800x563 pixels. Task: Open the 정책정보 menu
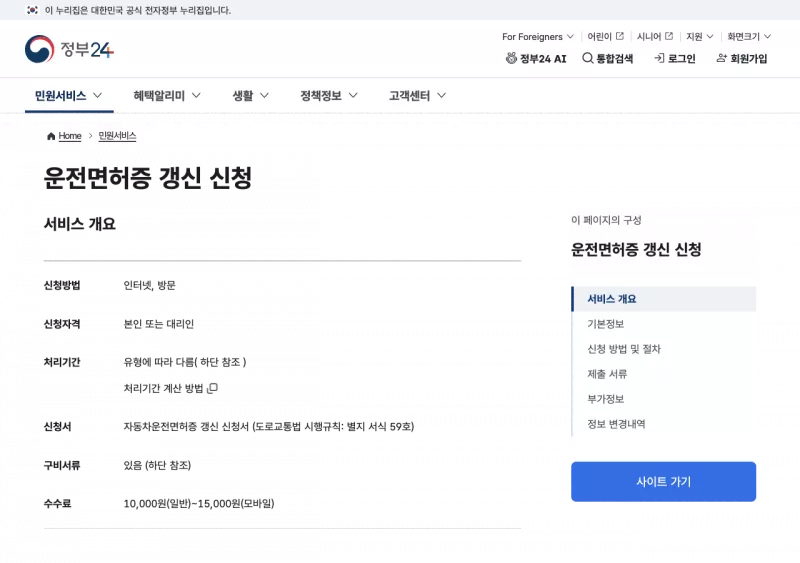tap(329, 95)
